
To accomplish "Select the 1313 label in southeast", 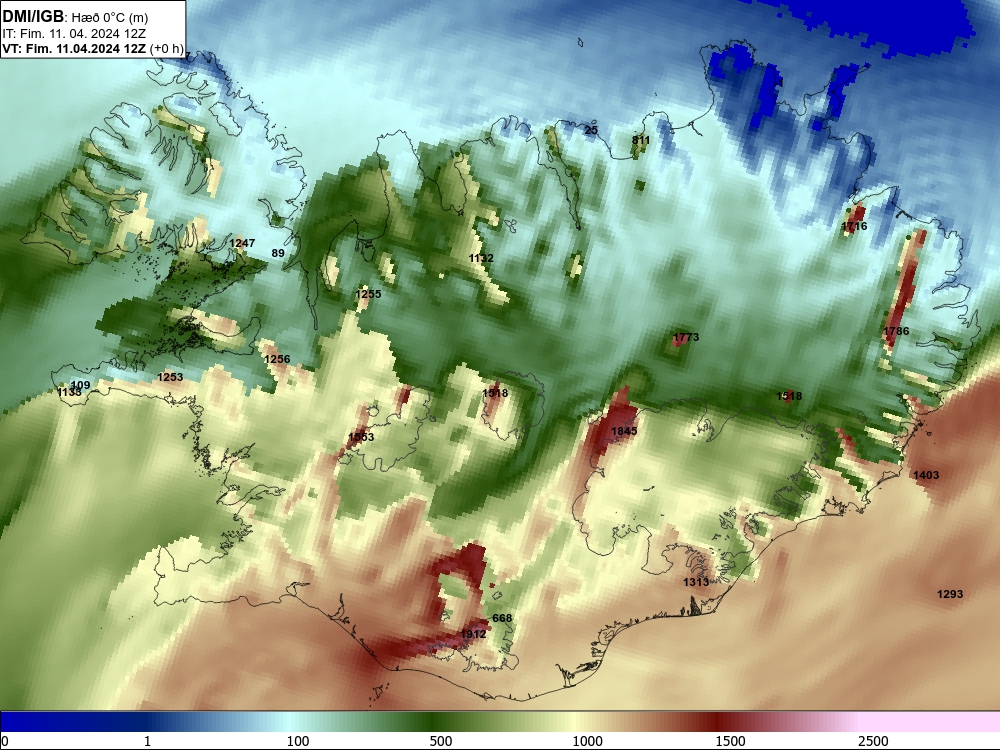I will [x=696, y=582].
